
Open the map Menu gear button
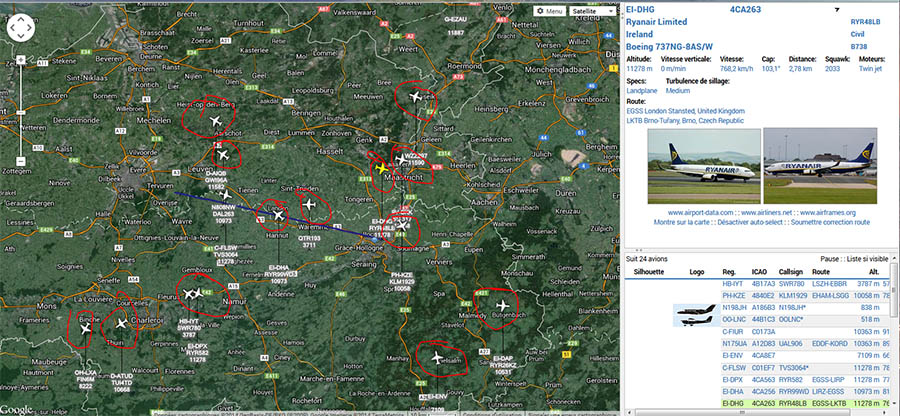pyautogui.click(x=549, y=11)
